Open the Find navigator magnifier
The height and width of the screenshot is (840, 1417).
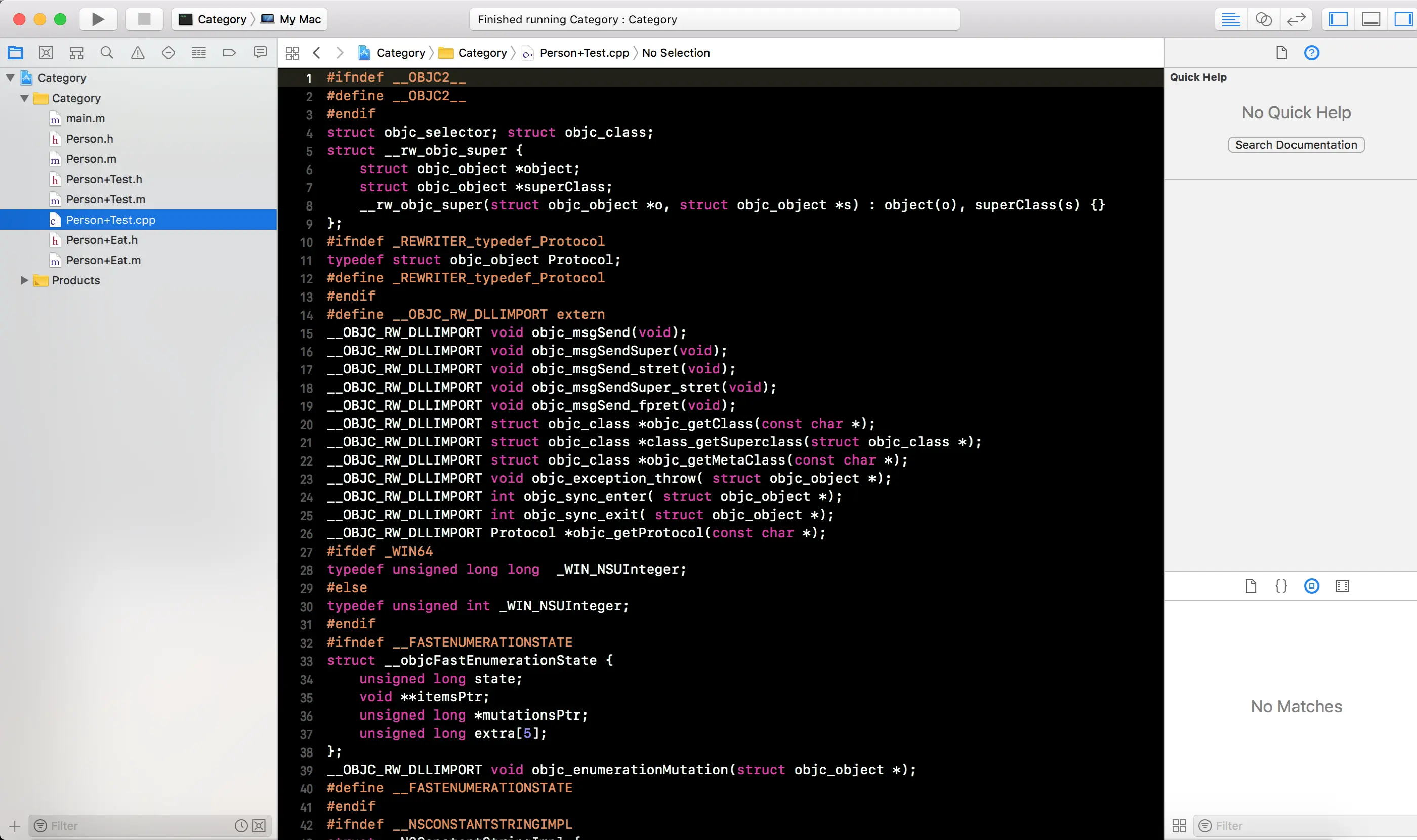pyautogui.click(x=106, y=53)
